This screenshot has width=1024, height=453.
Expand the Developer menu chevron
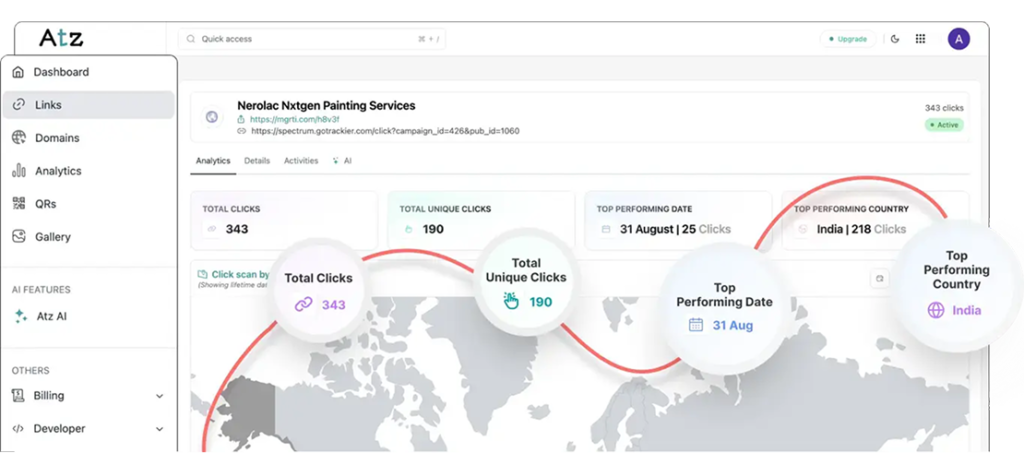[160, 429]
